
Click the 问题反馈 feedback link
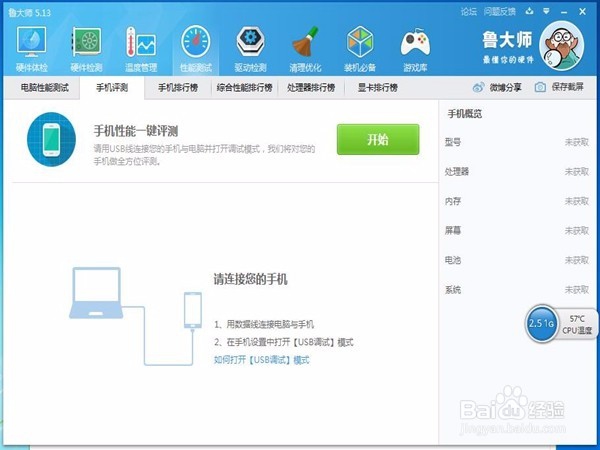pos(499,12)
